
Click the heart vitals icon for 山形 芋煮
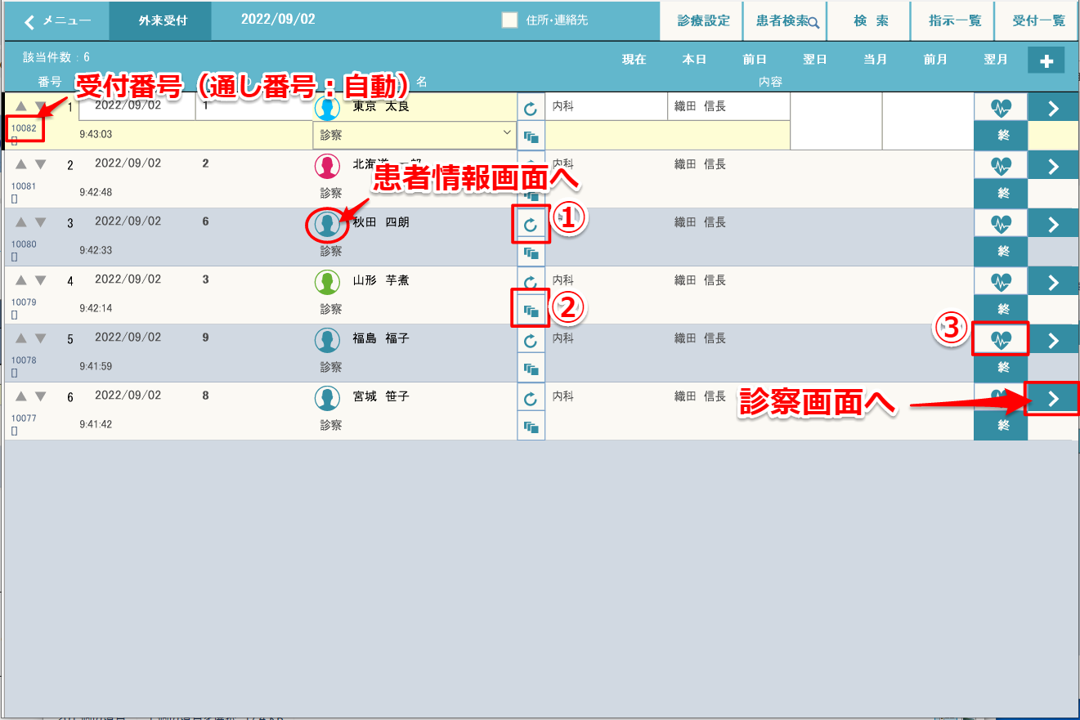1001,281
